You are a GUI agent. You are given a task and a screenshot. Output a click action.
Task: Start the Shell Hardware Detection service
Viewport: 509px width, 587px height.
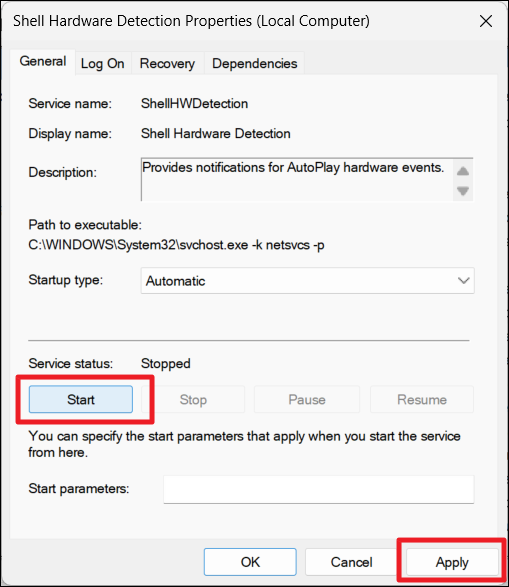point(81,399)
